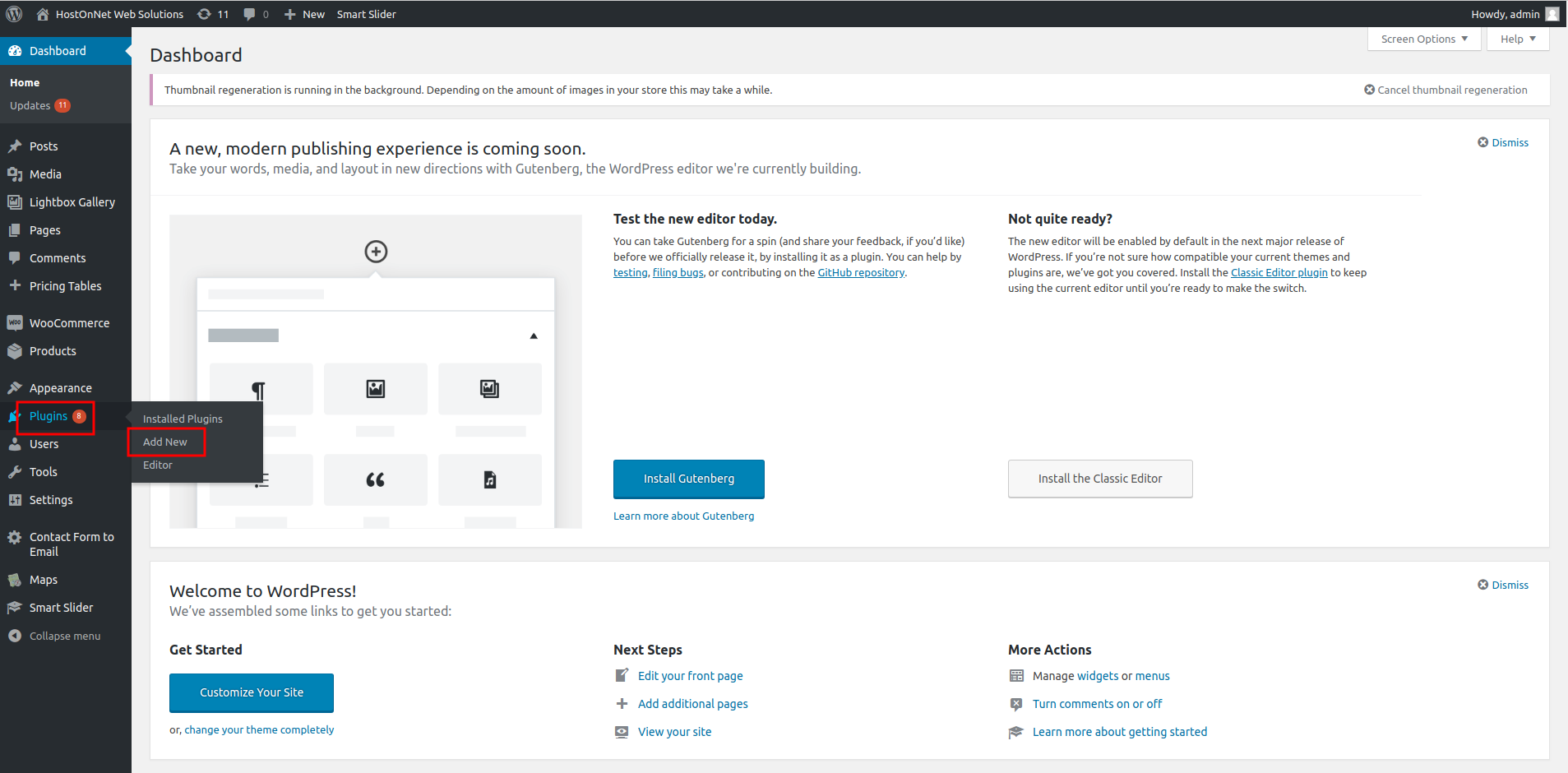Click the Cancel thumbnail regeneration link text
The width and height of the screenshot is (1568, 773).
coord(1452,90)
